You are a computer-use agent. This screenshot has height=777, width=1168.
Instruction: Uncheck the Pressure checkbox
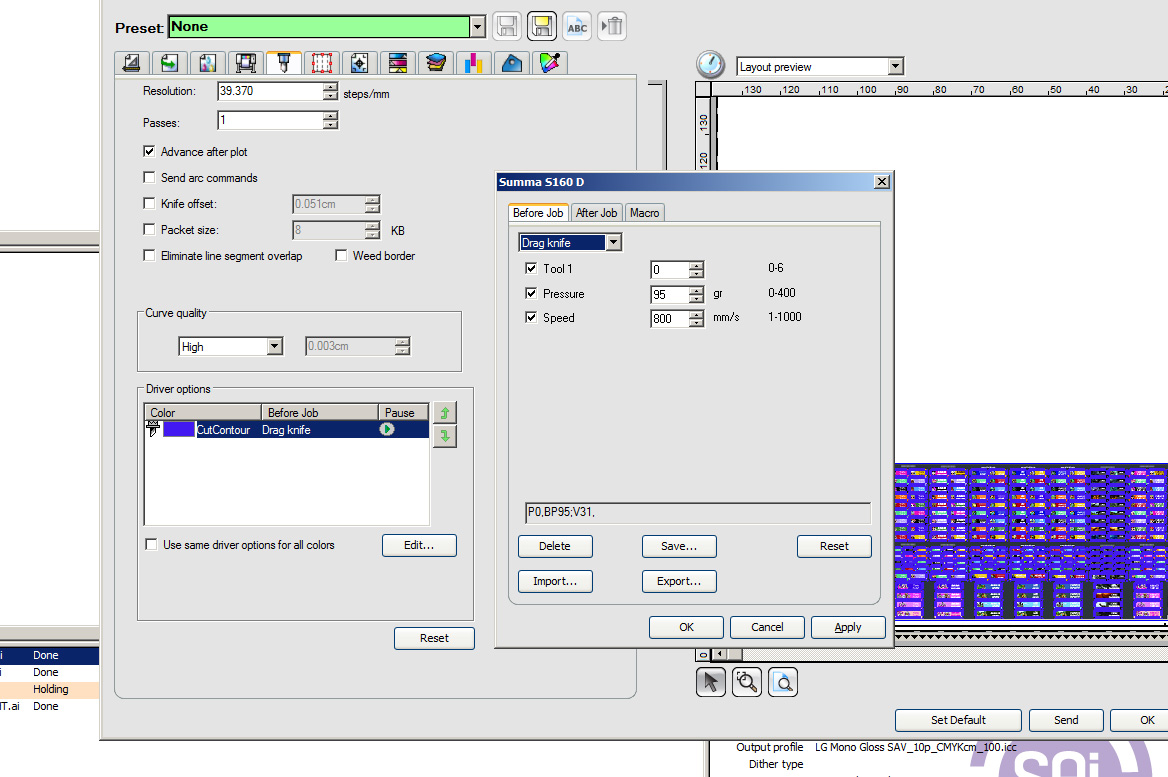tap(531, 294)
